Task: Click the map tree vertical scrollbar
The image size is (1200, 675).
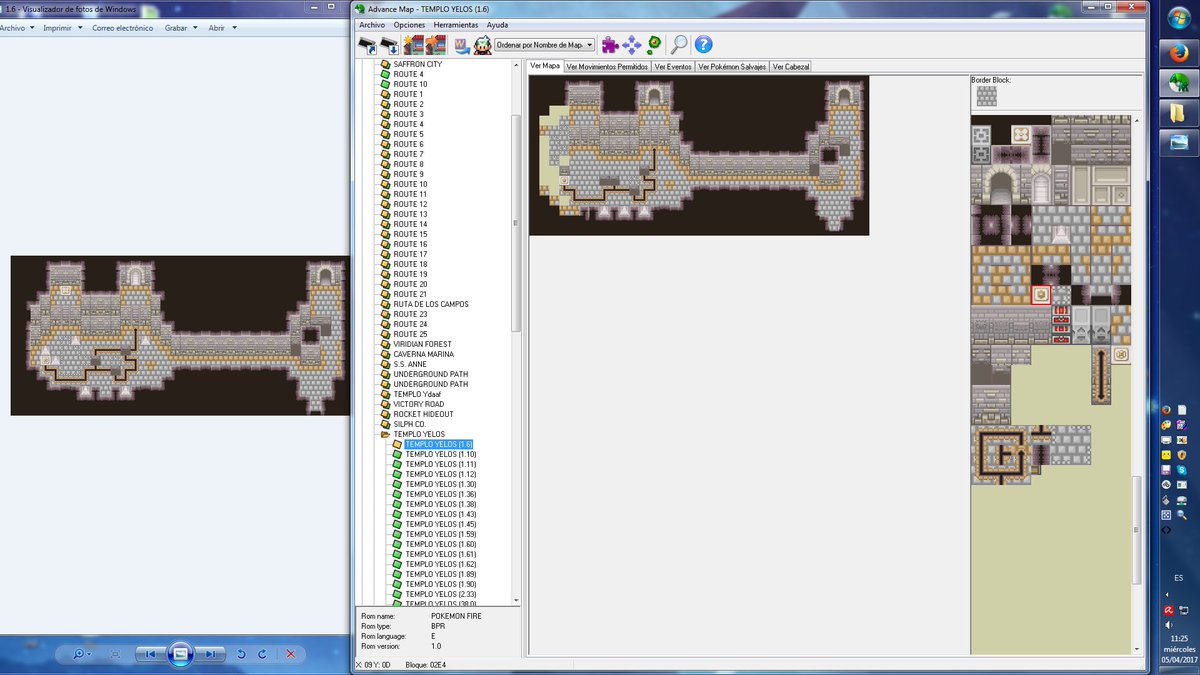Action: [x=516, y=224]
